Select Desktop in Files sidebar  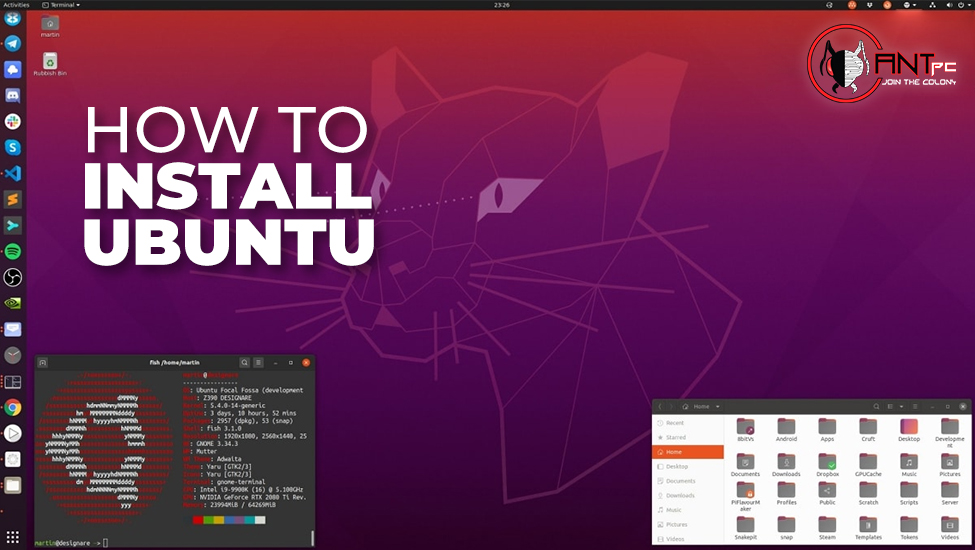pos(688,466)
